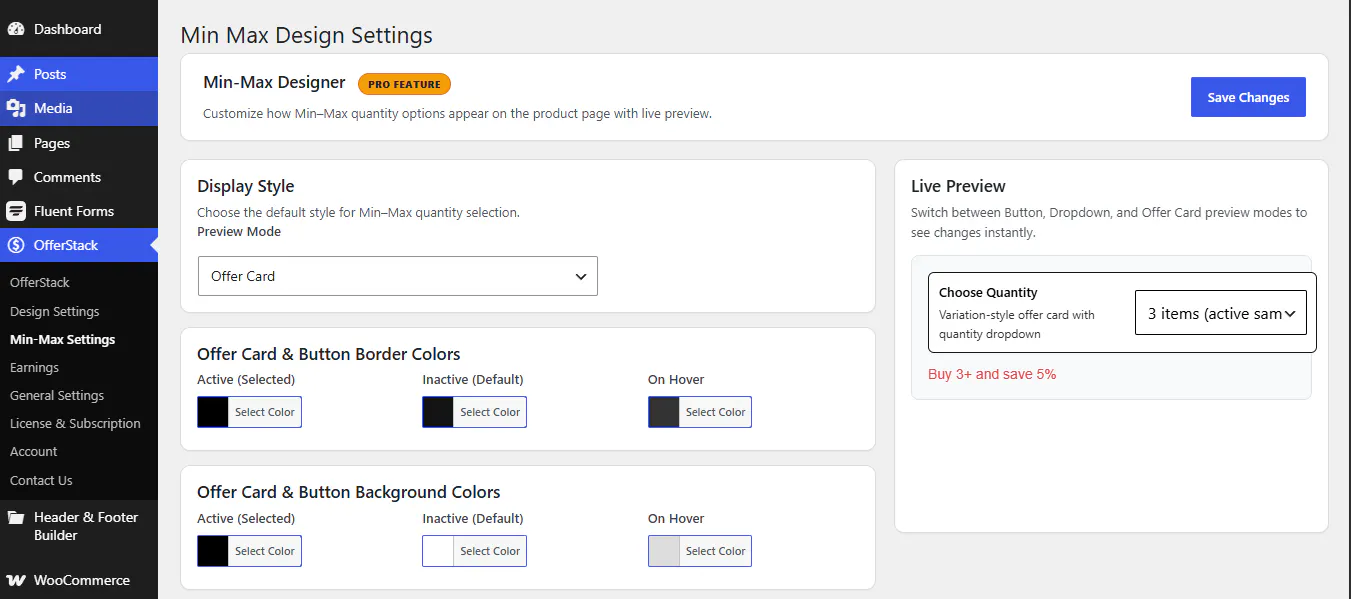The height and width of the screenshot is (599, 1351).
Task: Open the Contact Us page
Action: [41, 480]
